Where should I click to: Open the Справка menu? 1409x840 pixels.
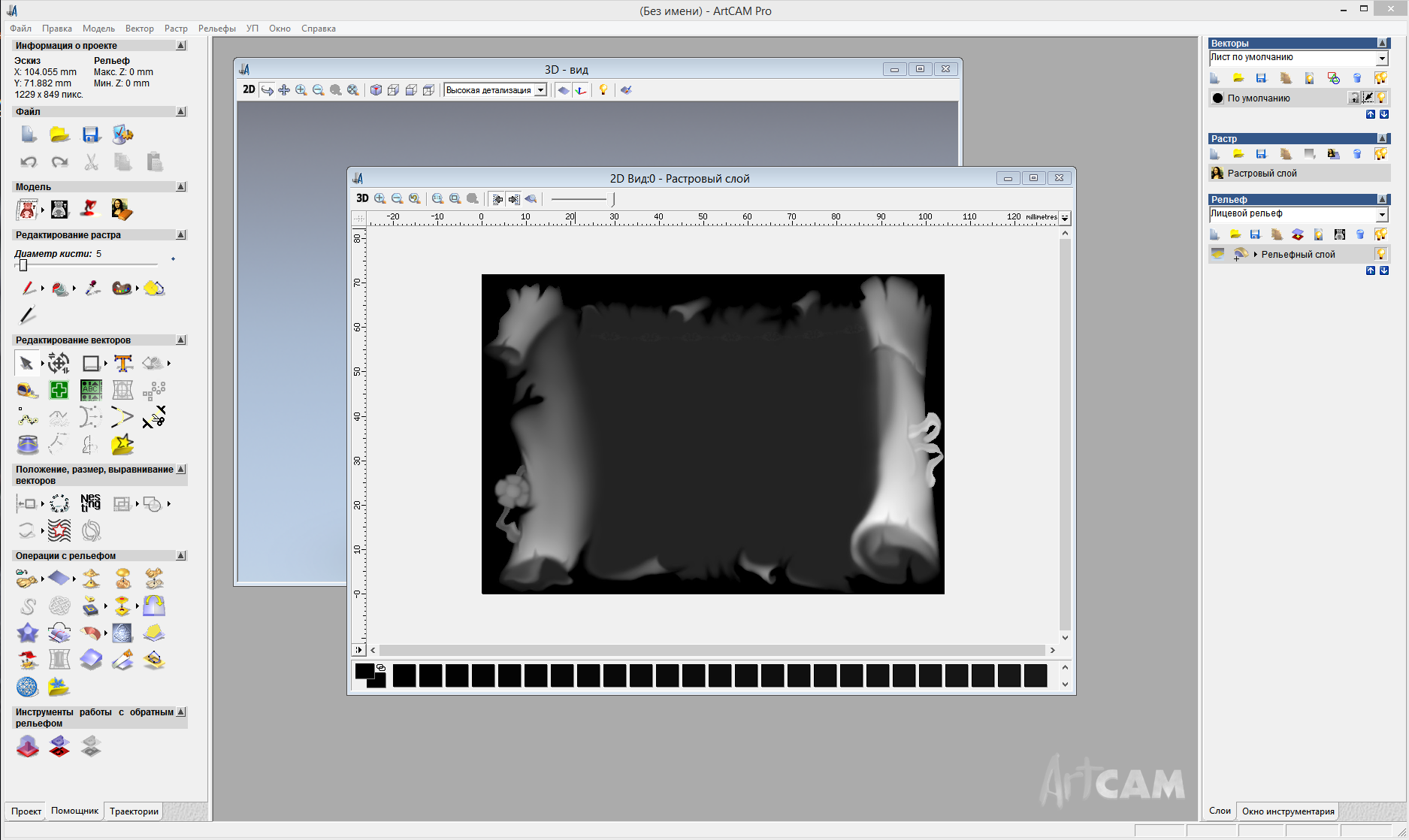click(x=318, y=29)
